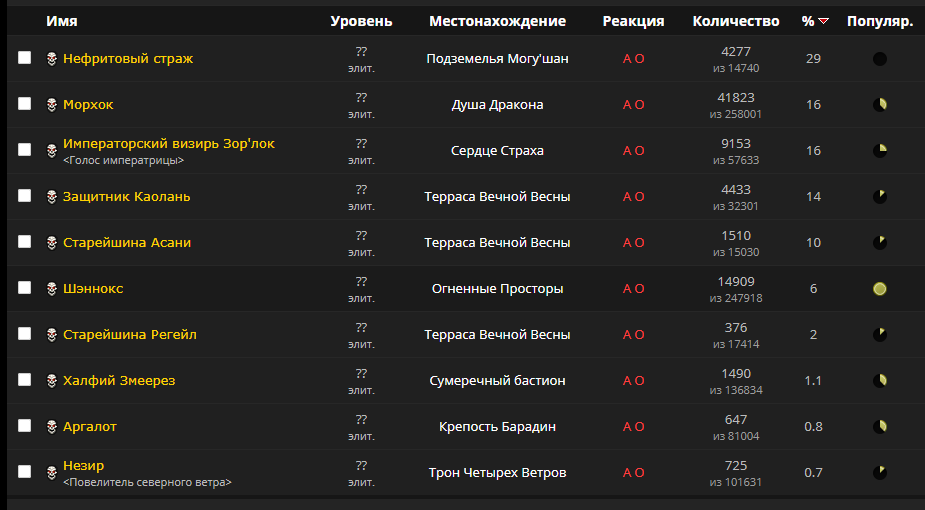Click the popularity pie icon for Нефритовый страж
Screen dimensions: 925x510
(880, 59)
